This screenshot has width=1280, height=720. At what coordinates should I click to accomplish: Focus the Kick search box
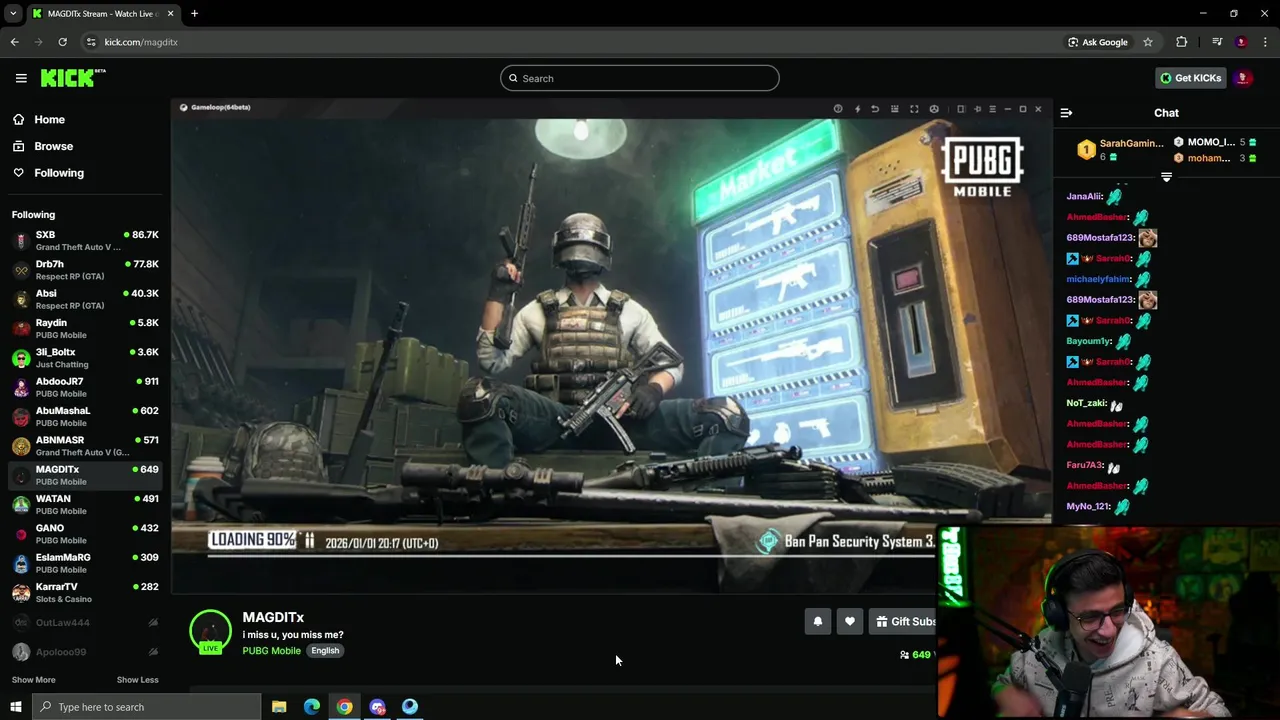point(640,78)
